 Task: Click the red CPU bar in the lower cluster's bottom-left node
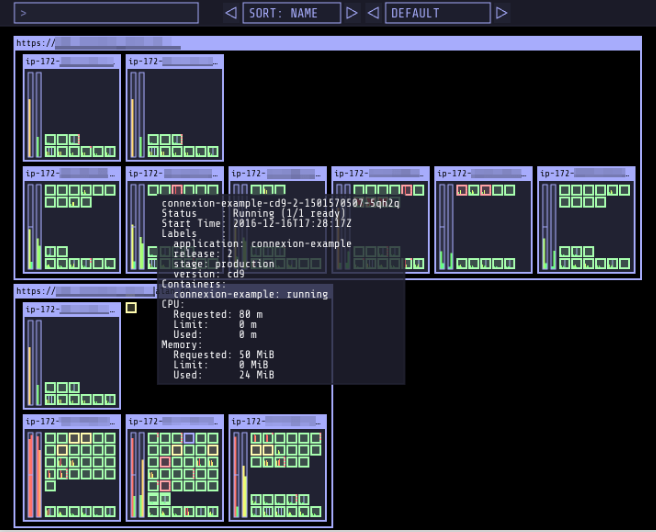click(30, 476)
